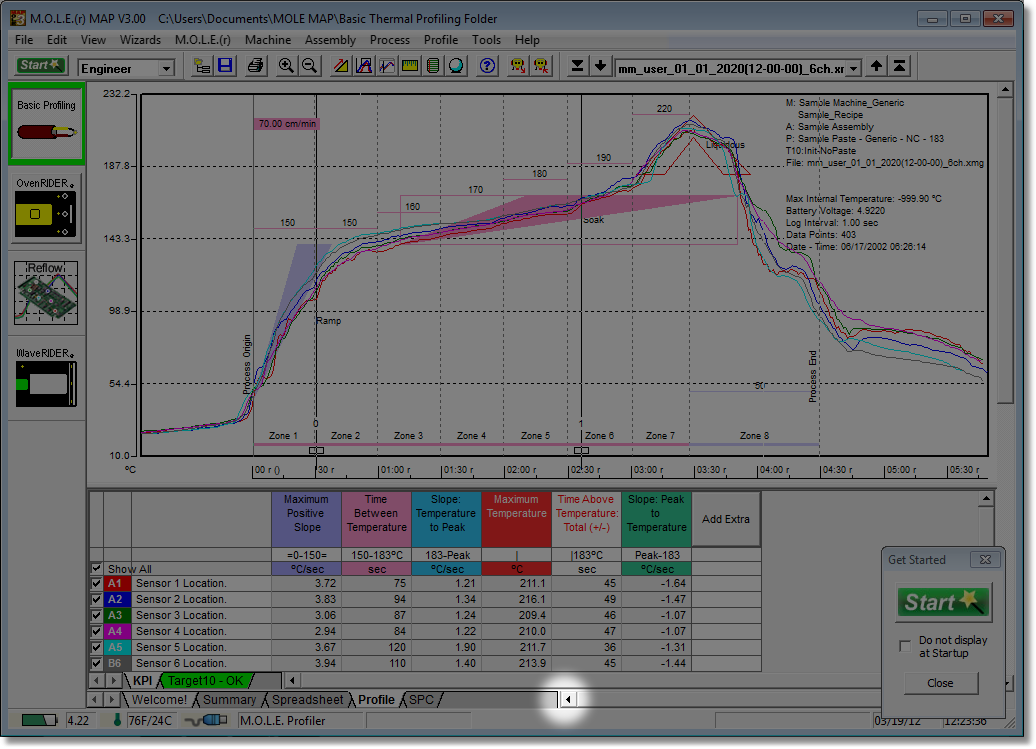Click the first yellow M.O.L.E. mascot icon
The height and width of the screenshot is (749, 1036).
click(x=518, y=66)
